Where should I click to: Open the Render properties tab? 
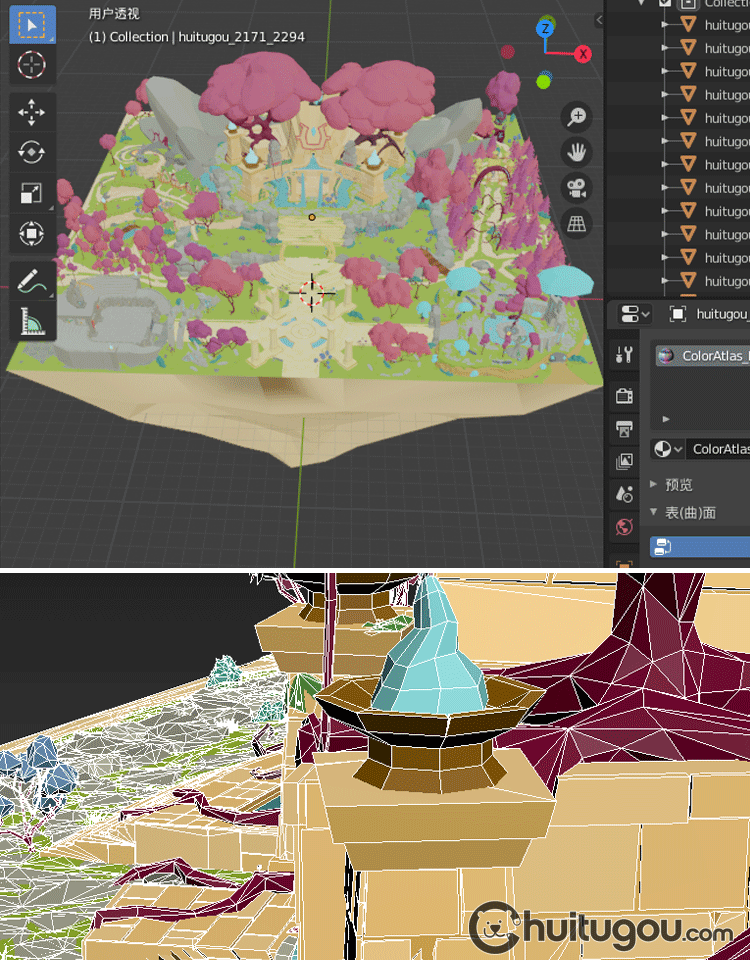625,396
